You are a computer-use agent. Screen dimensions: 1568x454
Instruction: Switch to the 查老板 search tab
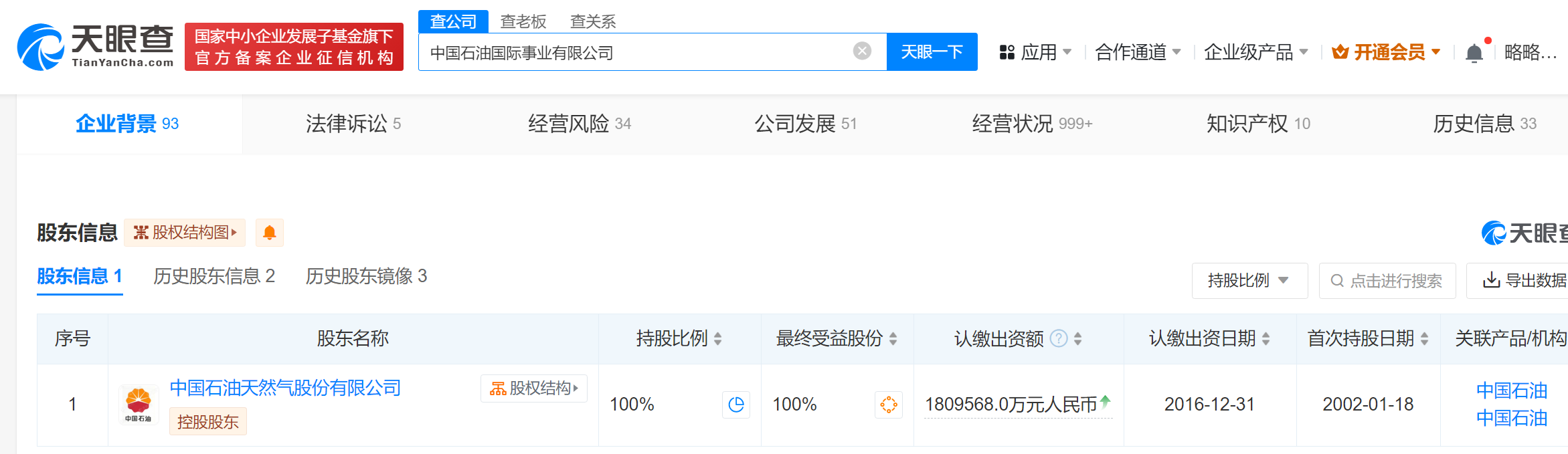point(523,21)
